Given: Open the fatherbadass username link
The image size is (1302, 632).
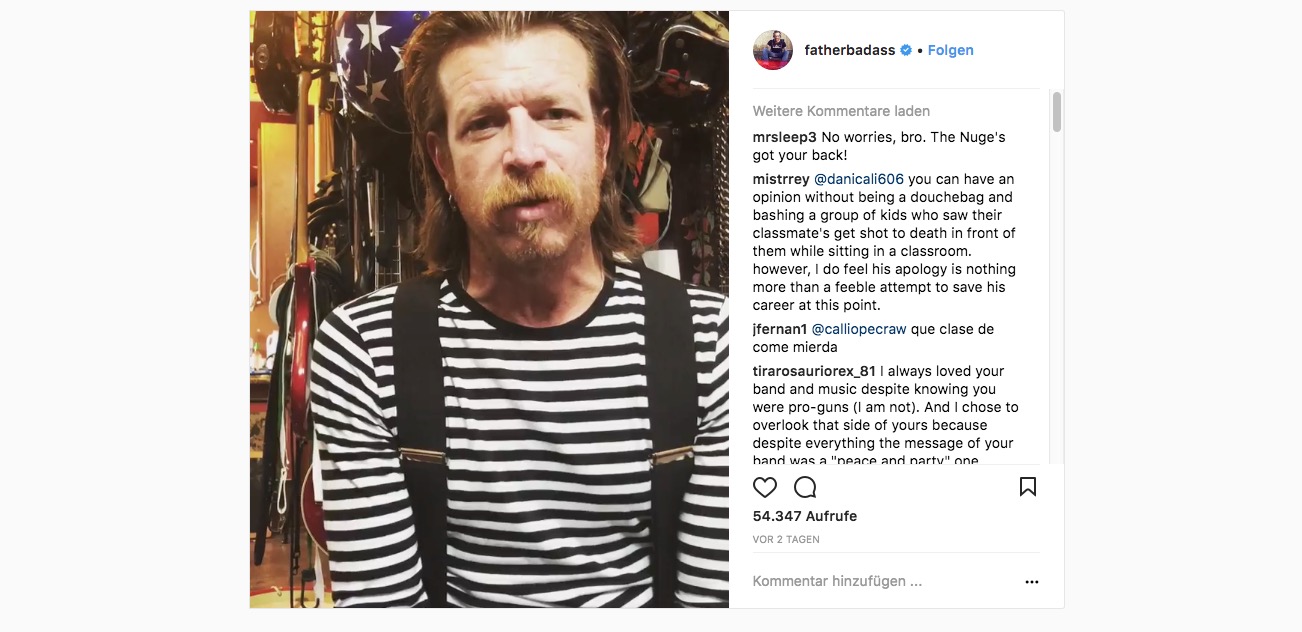Looking at the screenshot, I should click(849, 50).
